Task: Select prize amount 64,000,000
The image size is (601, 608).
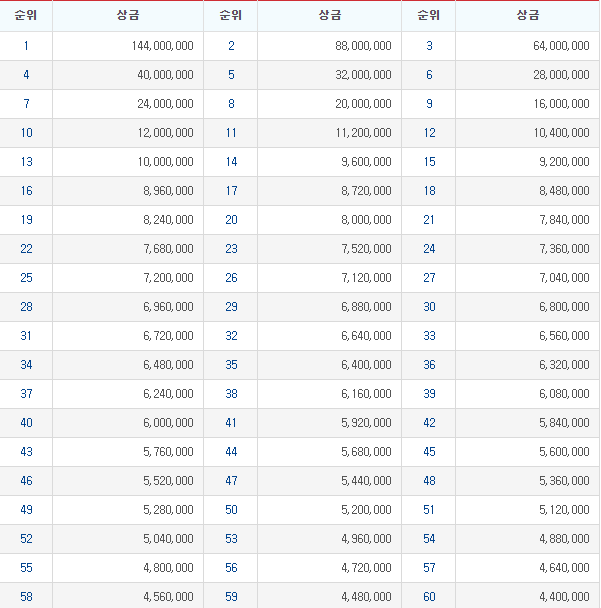Action: point(561,46)
